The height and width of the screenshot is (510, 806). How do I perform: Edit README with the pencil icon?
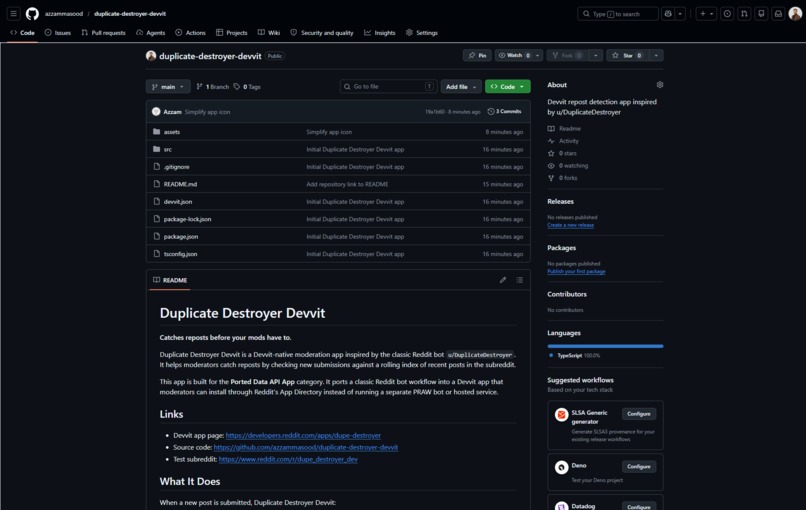pyautogui.click(x=503, y=280)
